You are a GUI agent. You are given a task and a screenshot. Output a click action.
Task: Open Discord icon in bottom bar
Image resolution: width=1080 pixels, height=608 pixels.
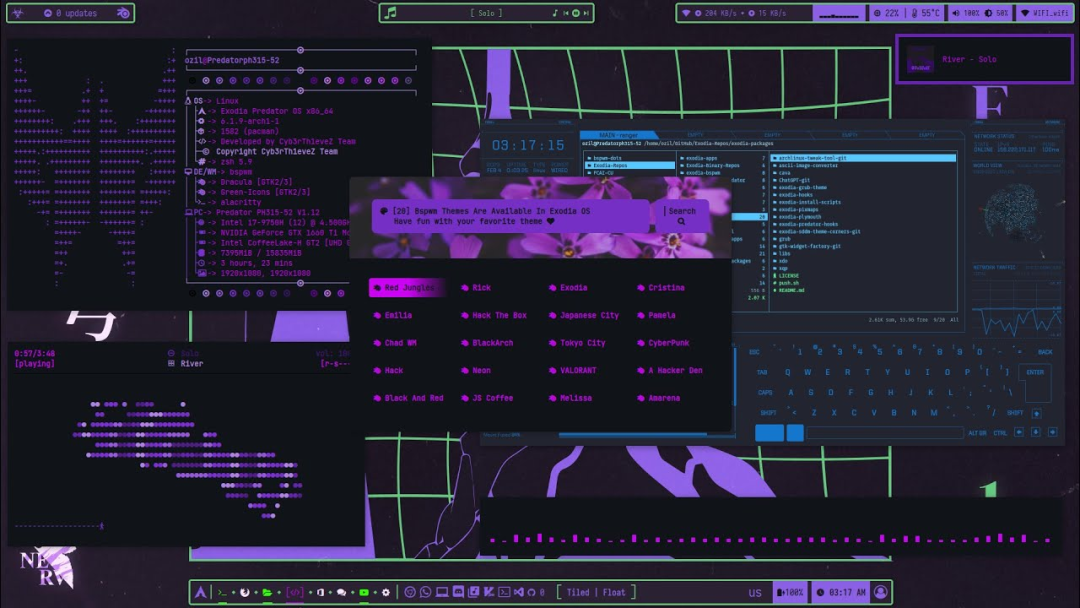tap(459, 591)
